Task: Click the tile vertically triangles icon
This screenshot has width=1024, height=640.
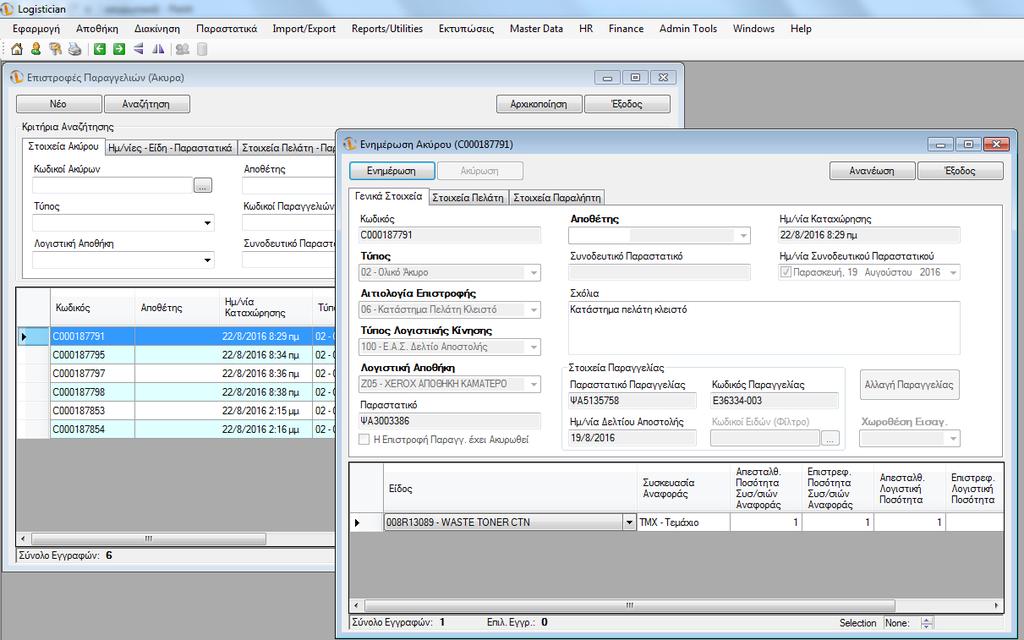Action: pos(158,49)
